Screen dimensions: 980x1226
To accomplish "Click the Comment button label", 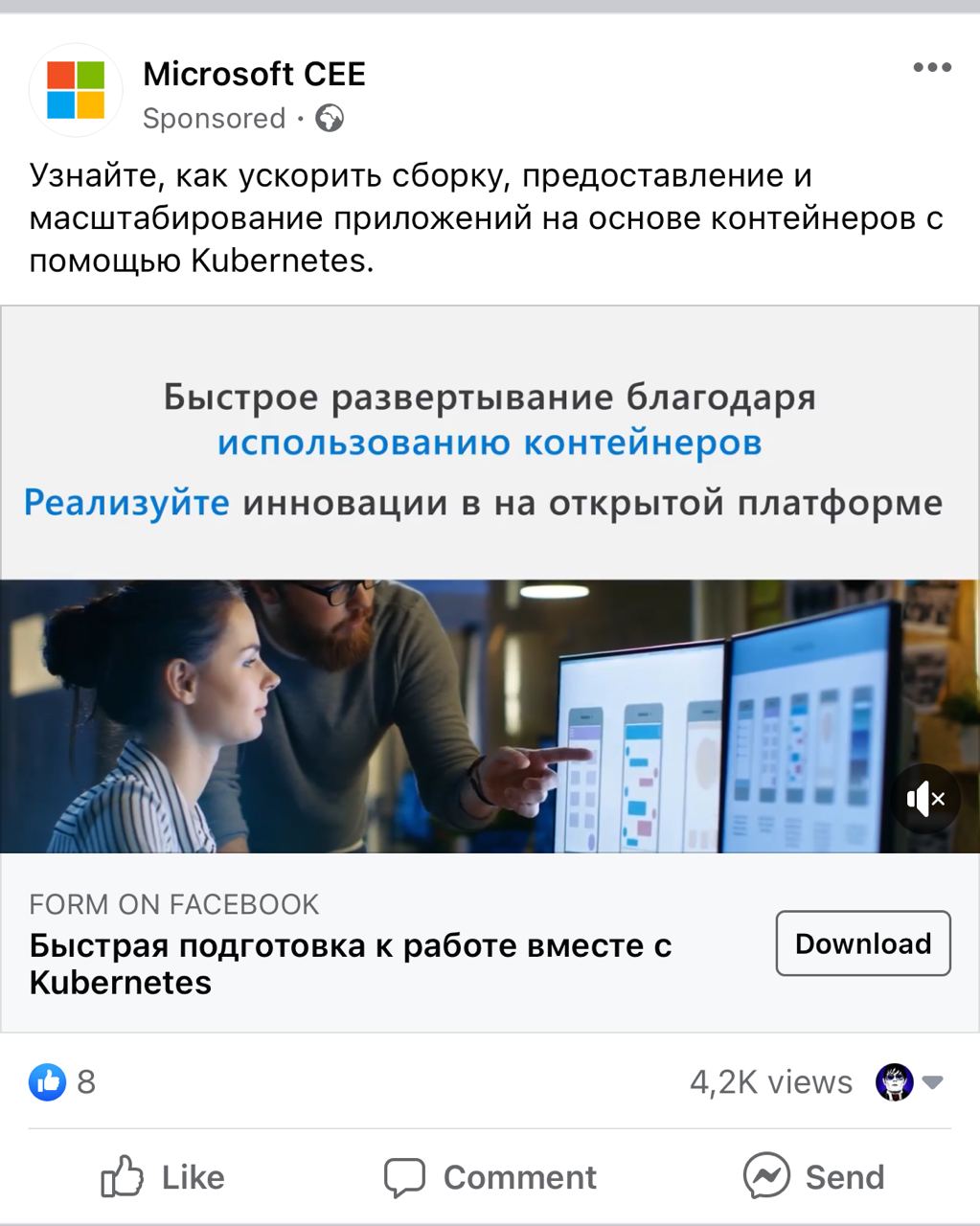I will coord(520,1177).
